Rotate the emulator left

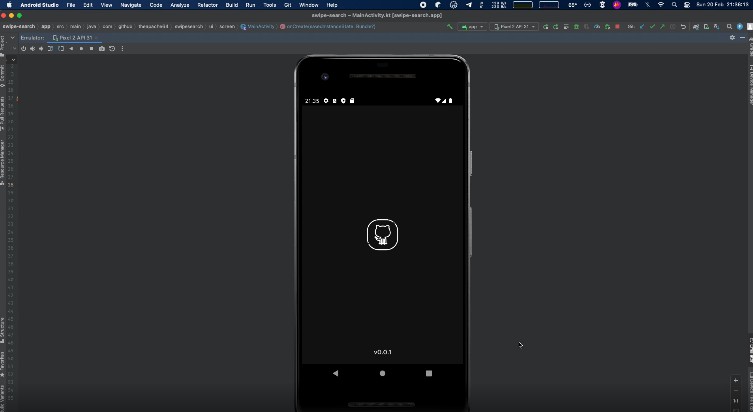[50, 48]
